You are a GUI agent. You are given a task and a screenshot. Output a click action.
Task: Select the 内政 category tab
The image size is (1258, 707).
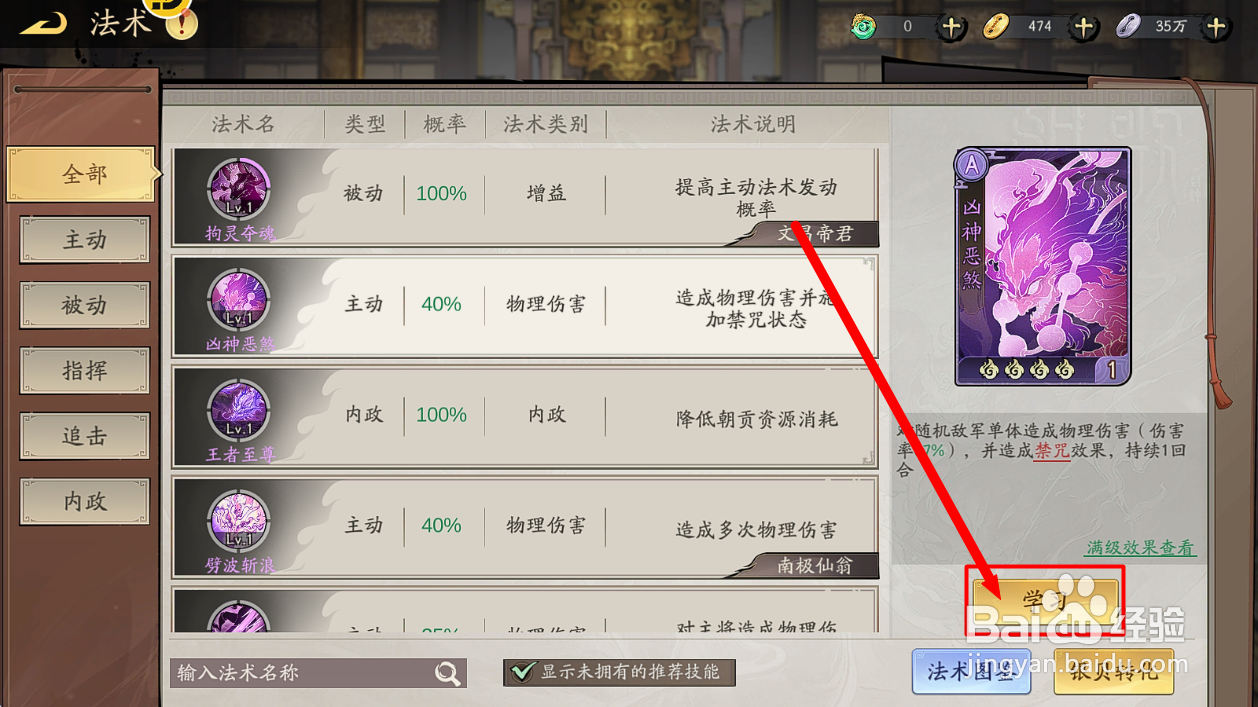click(85, 501)
